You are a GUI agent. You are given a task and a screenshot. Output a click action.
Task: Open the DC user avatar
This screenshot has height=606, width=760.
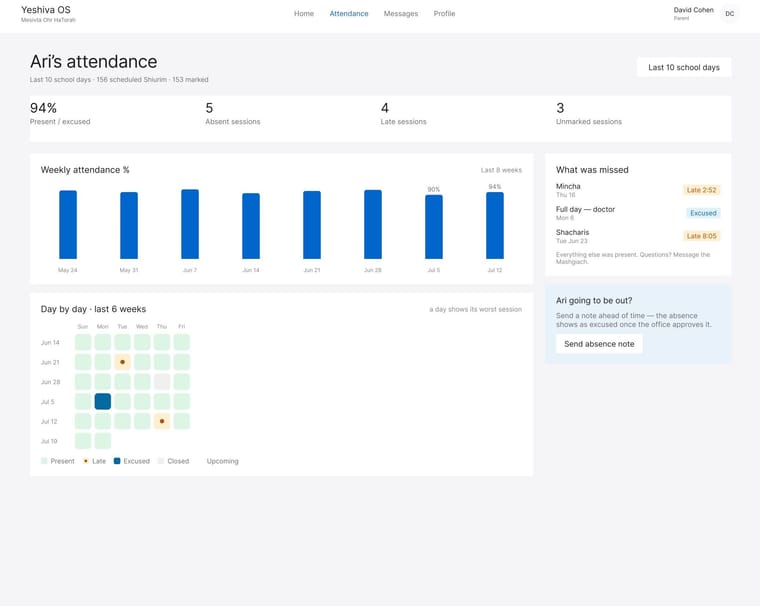[x=729, y=14]
